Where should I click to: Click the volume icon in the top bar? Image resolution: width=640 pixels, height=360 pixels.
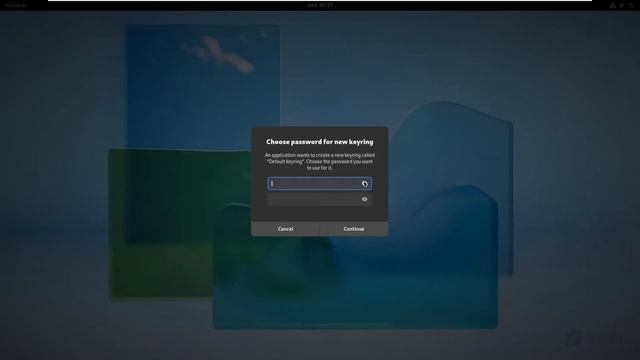622,5
